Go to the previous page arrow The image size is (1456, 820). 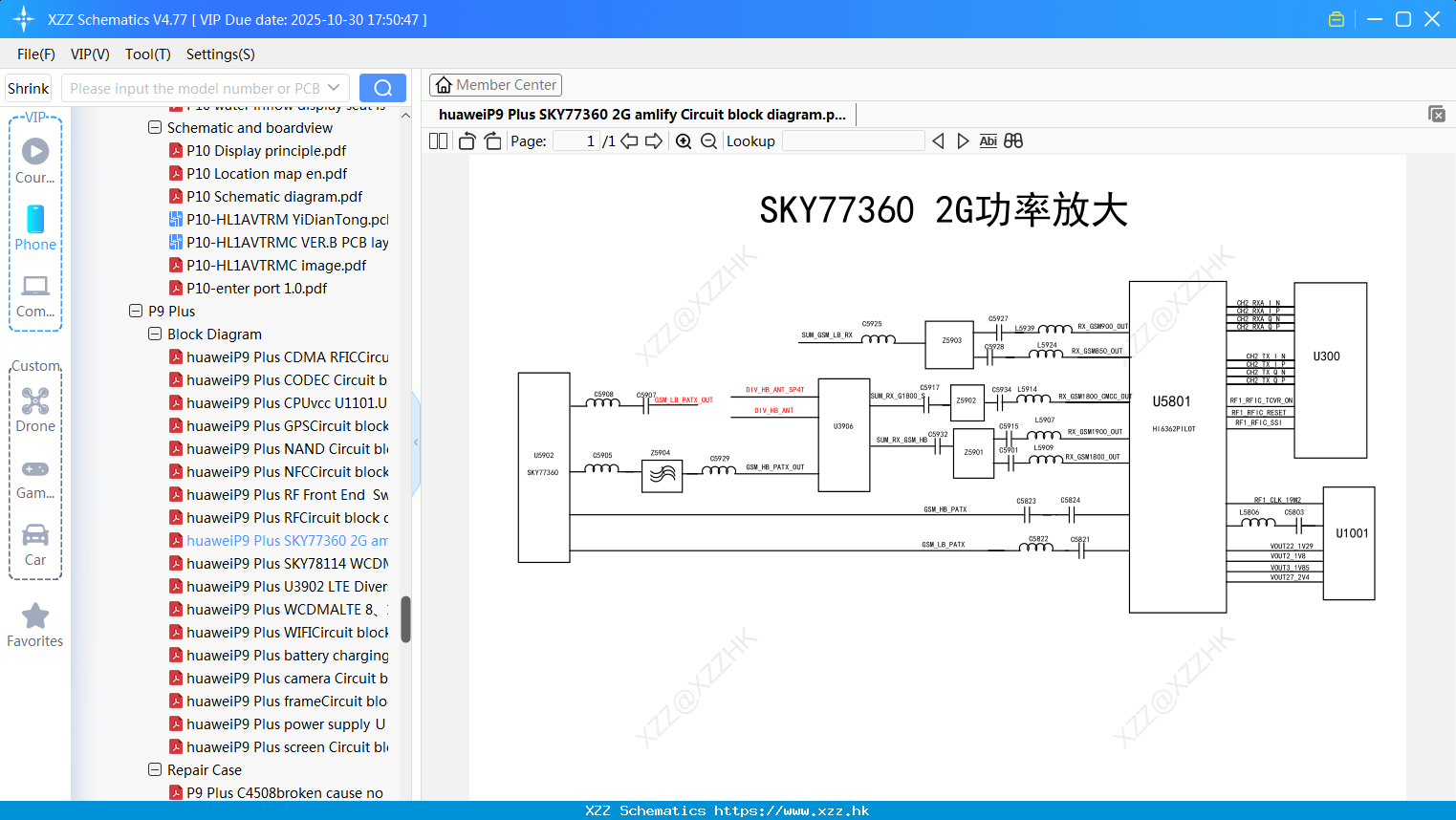click(629, 141)
